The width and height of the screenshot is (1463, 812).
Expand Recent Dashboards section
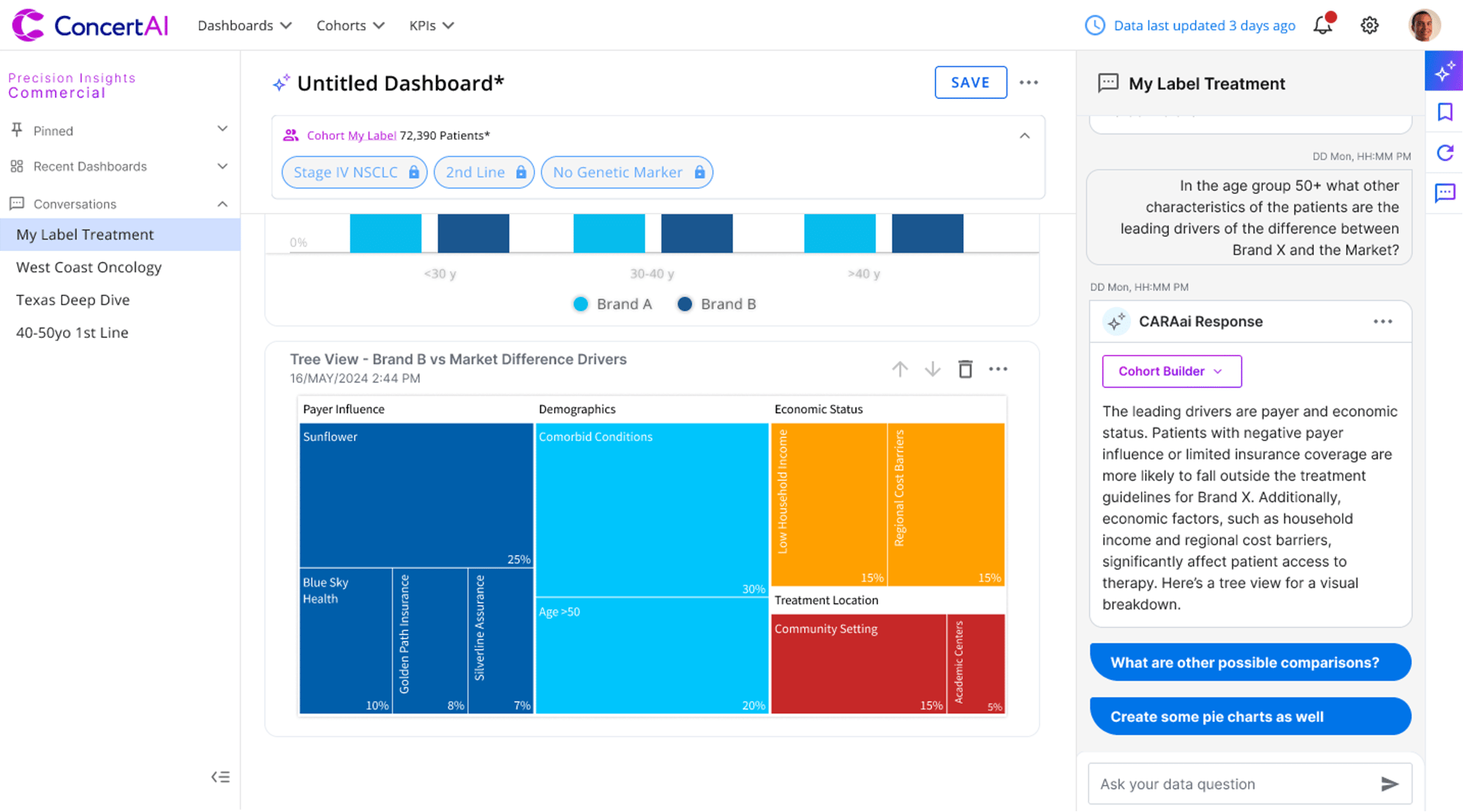point(222,166)
